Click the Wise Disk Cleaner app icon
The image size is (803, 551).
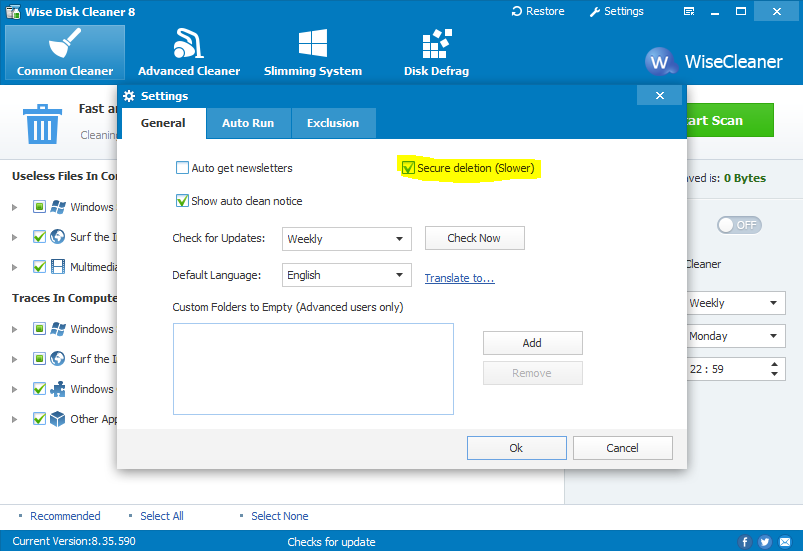tap(13, 11)
